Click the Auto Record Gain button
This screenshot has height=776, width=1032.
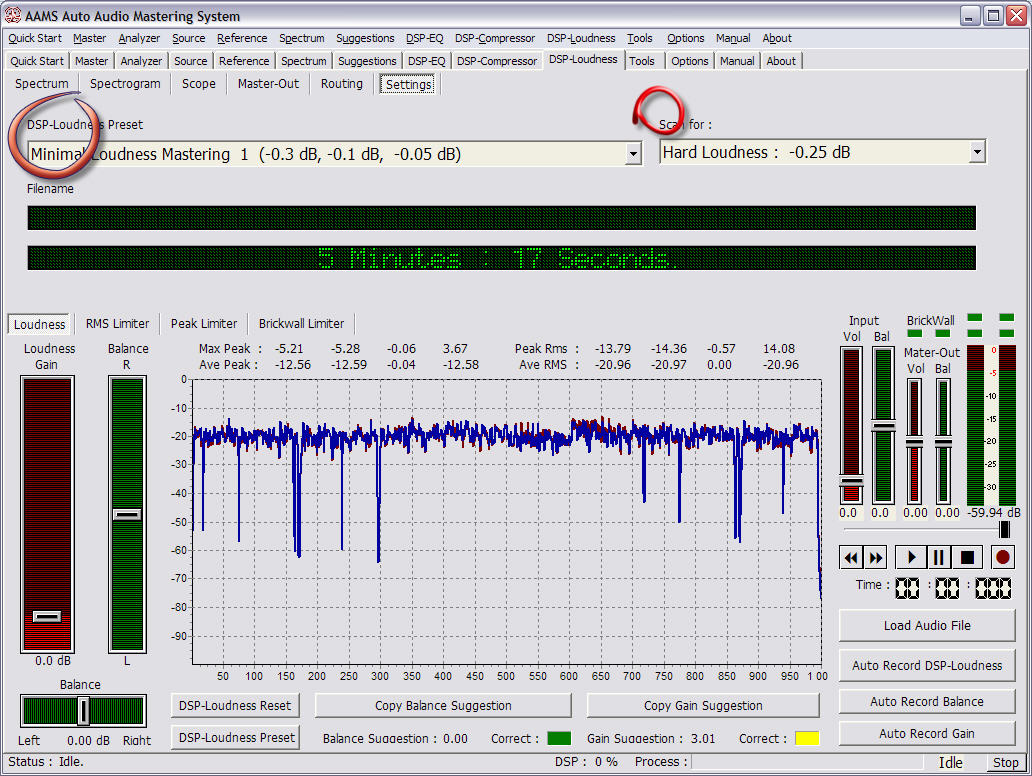(x=927, y=733)
